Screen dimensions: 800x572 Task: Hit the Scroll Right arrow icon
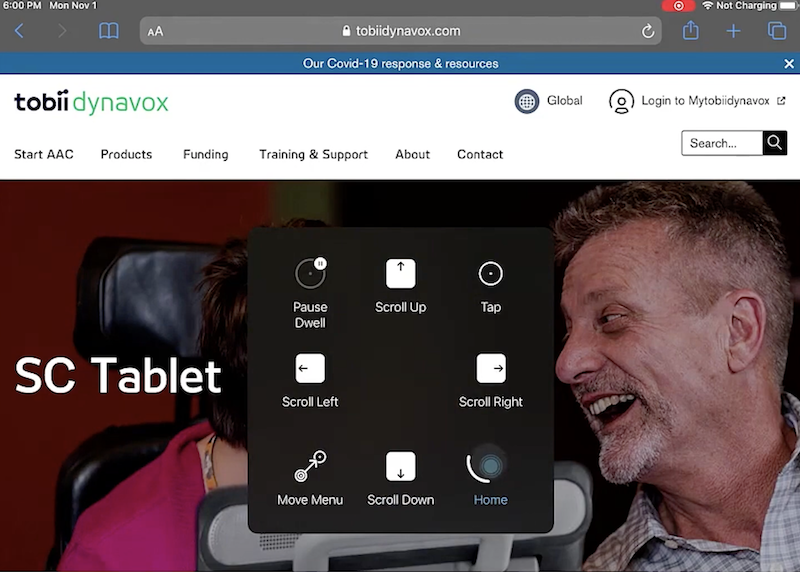click(490, 369)
